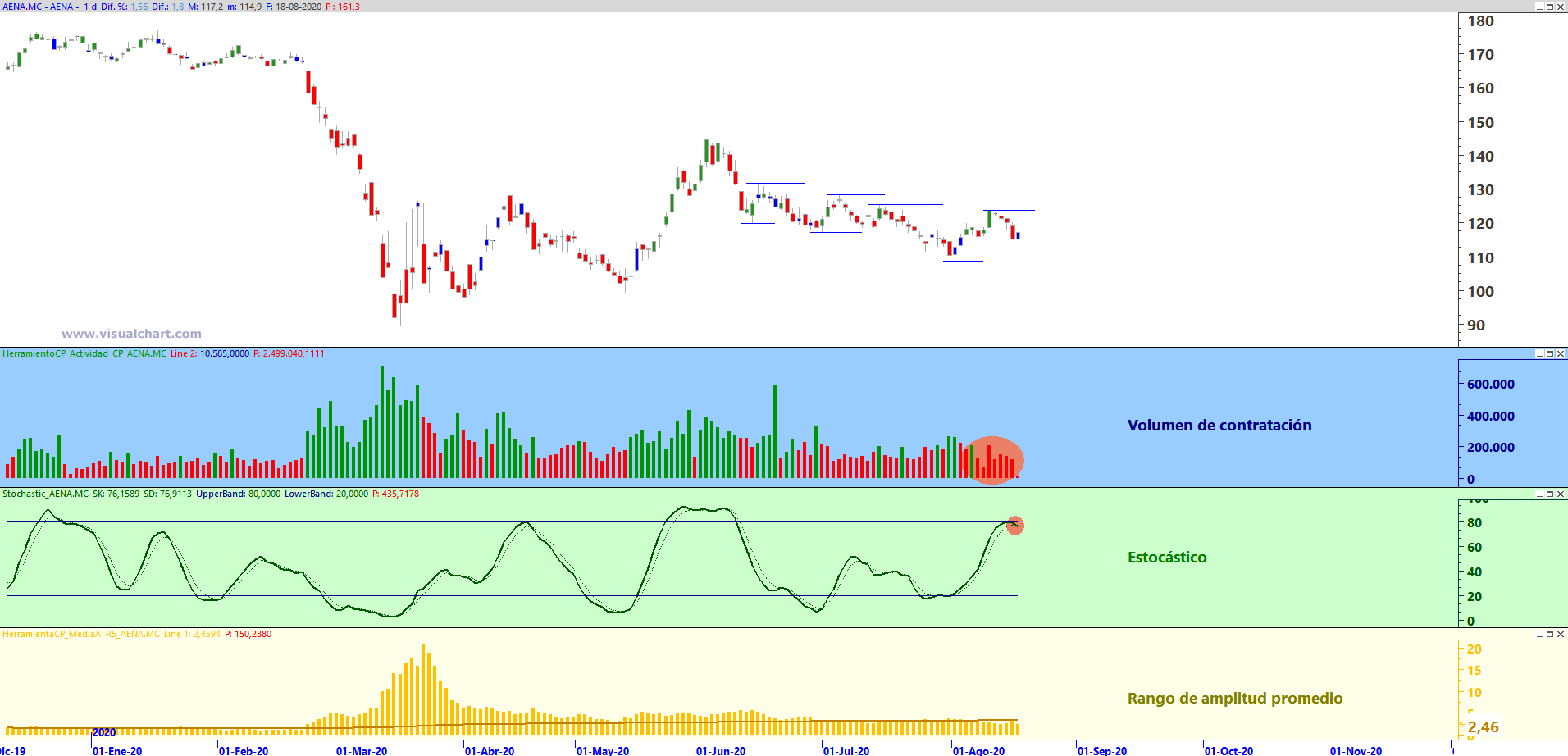This screenshot has width=1568, height=756.
Task: Click the 2020 year marker on time axis
Action: pyautogui.click(x=104, y=732)
